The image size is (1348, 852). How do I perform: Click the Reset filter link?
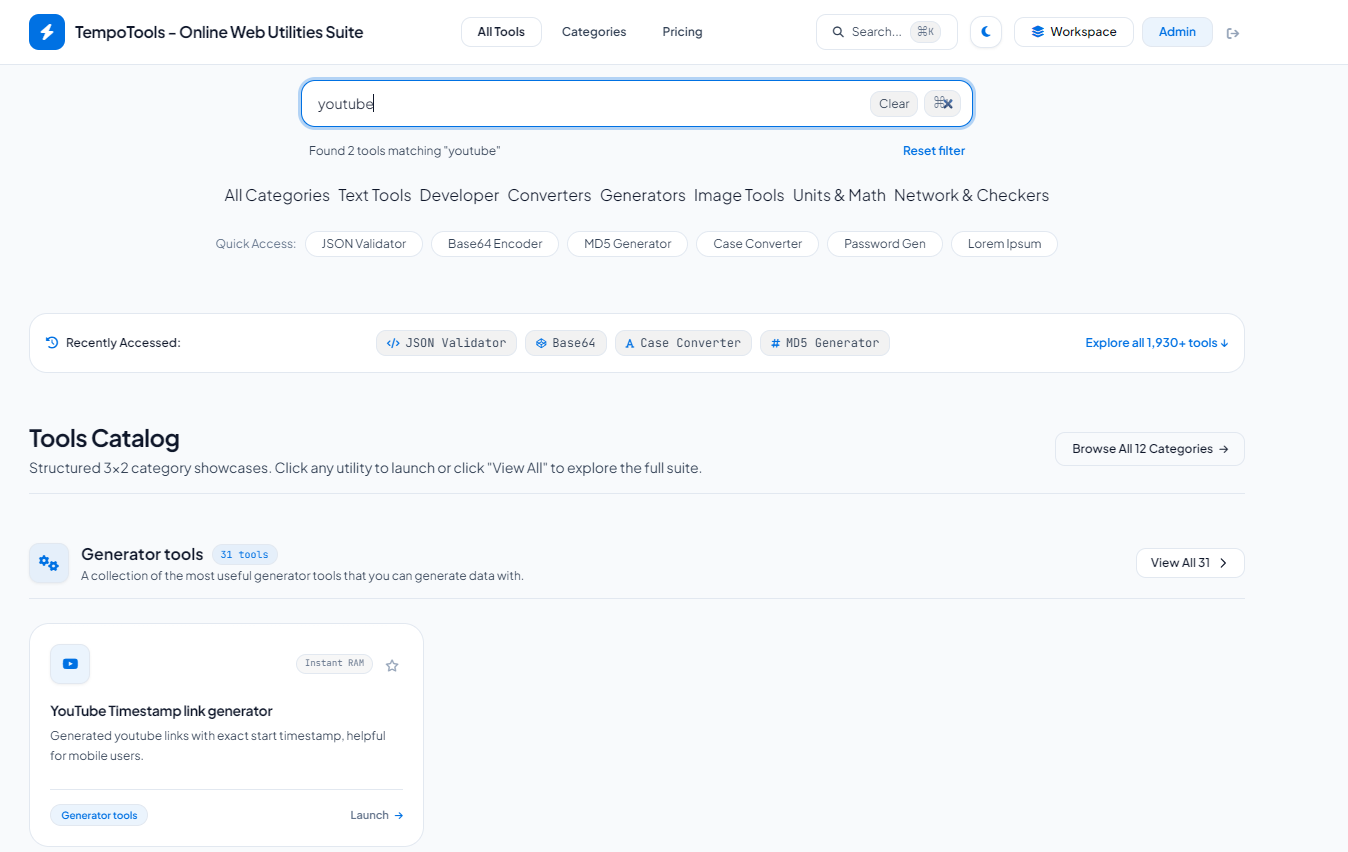coord(934,151)
